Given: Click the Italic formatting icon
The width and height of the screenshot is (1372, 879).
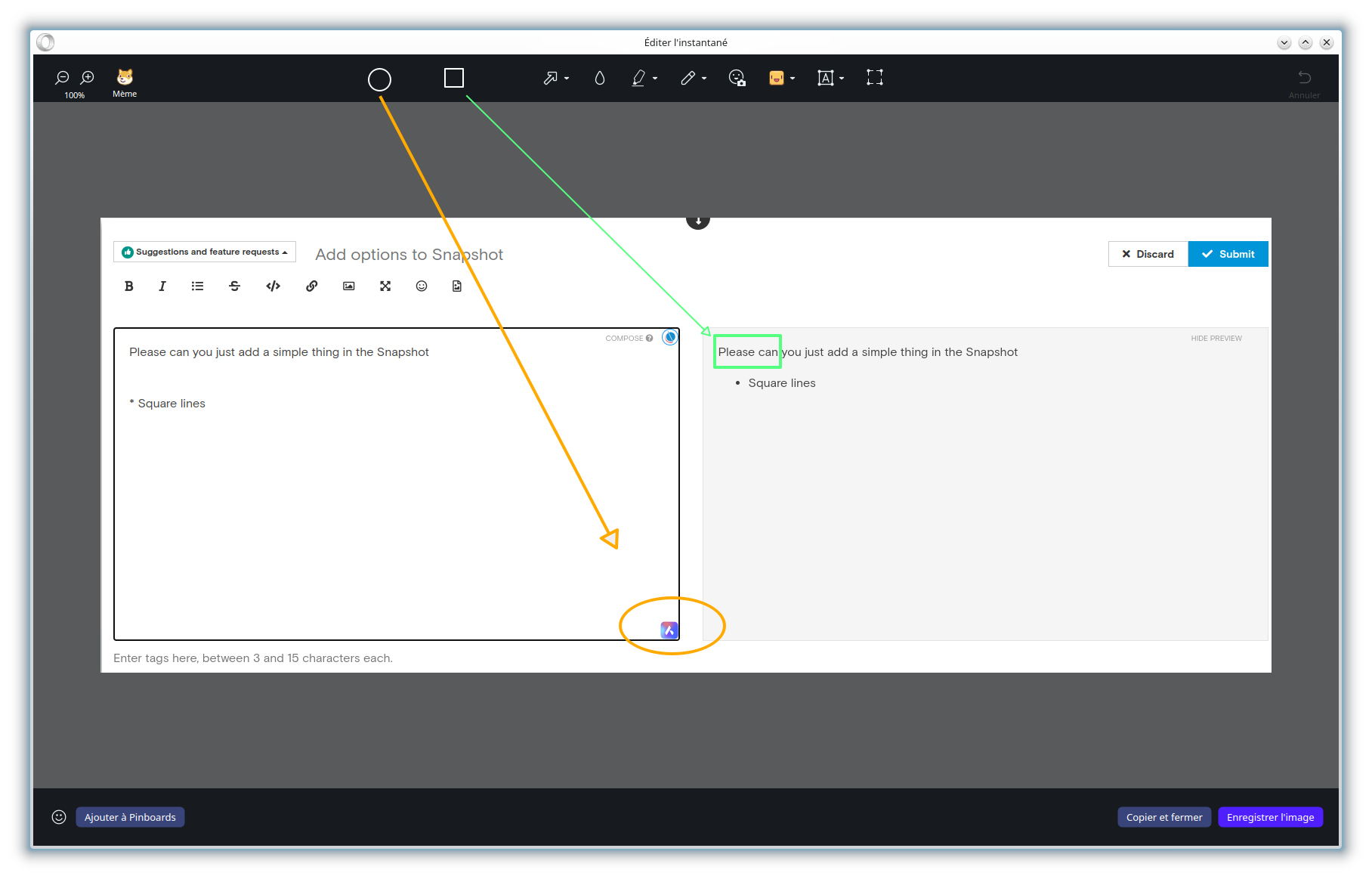Looking at the screenshot, I should click(x=162, y=286).
